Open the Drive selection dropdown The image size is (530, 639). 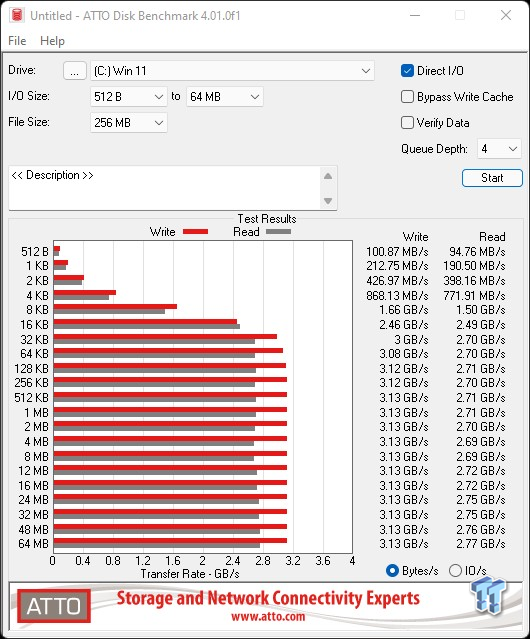(x=232, y=71)
